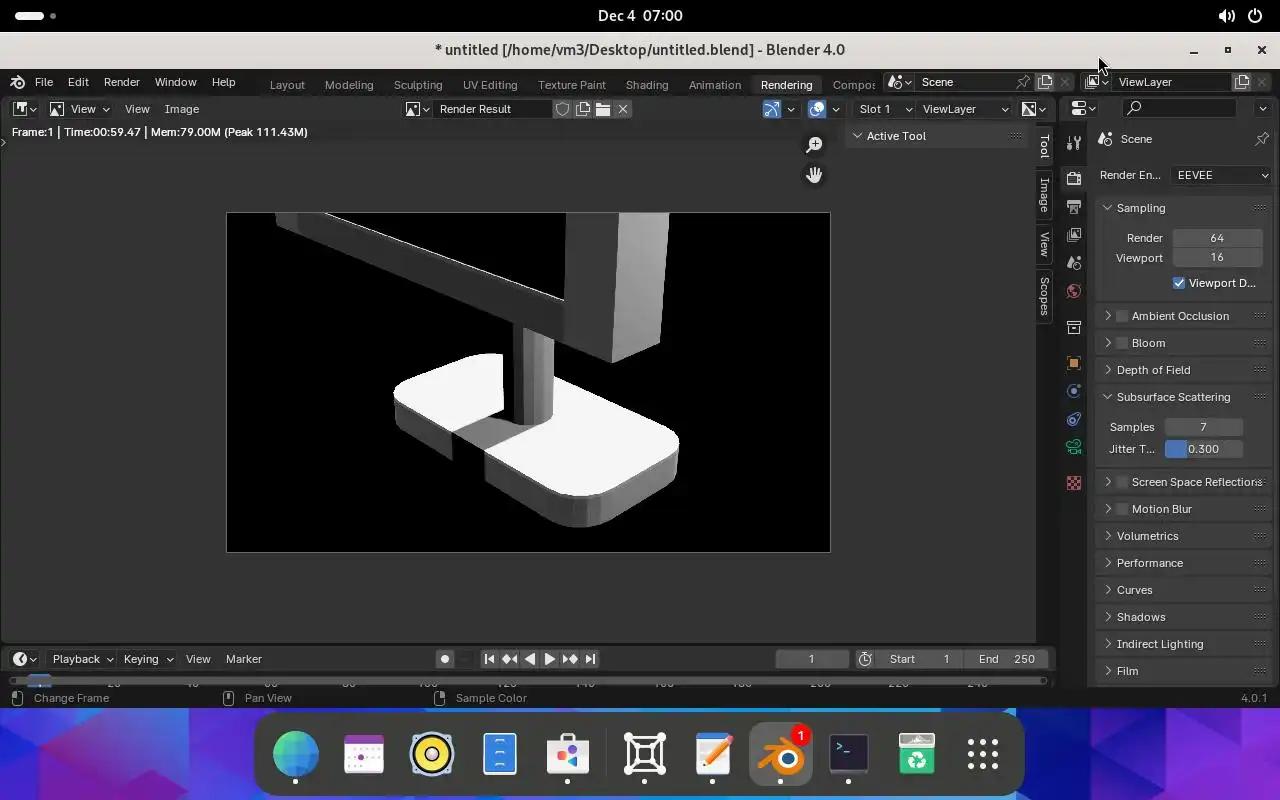Viewport: 1280px width, 800px height.
Task: Click the pan hand icon in the viewer
Action: point(814,175)
